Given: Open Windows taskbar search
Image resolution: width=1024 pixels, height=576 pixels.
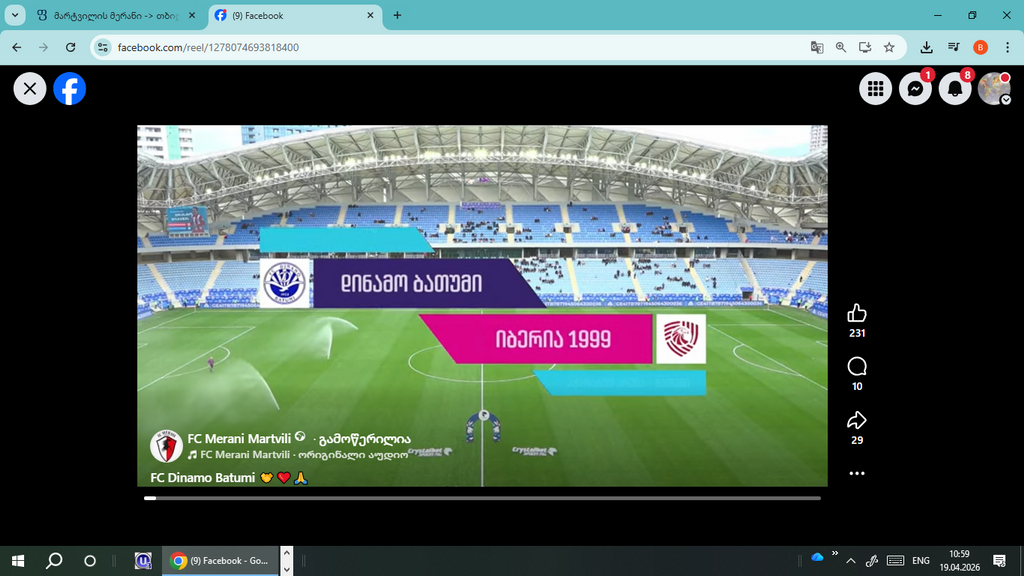Looking at the screenshot, I should (54, 560).
